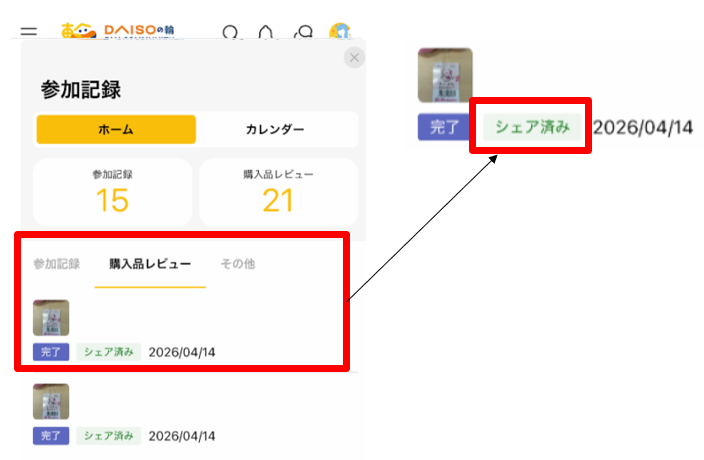
Task: Open the first review product thumbnail
Action: pyautogui.click(x=51, y=318)
